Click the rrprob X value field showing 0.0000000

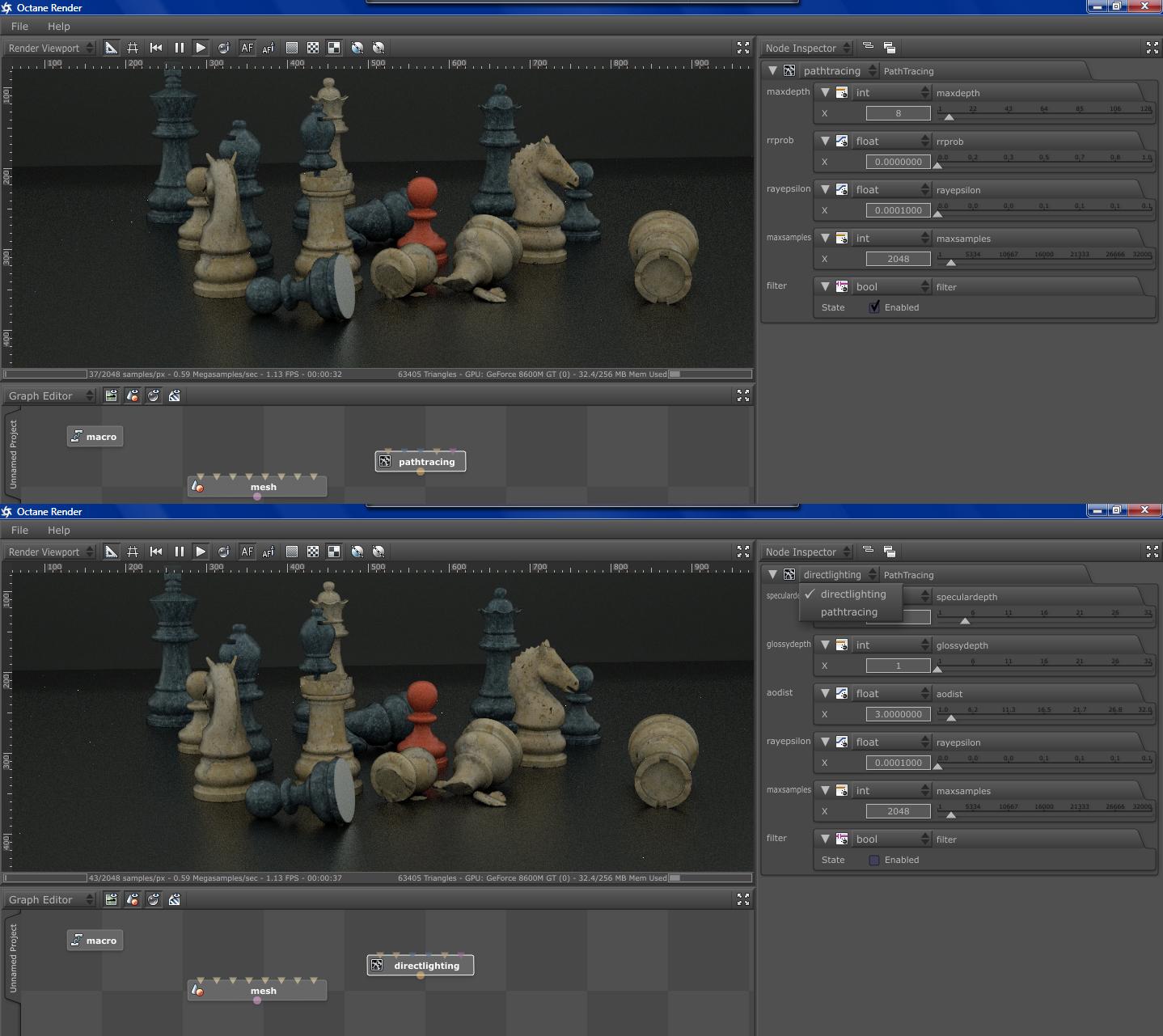[898, 162]
